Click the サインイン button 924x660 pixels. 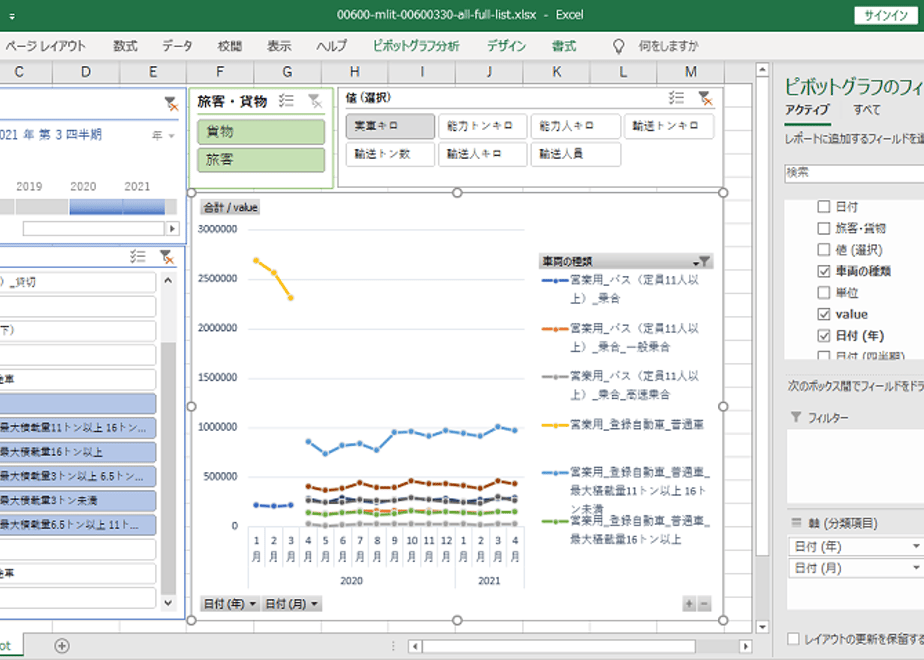886,16
